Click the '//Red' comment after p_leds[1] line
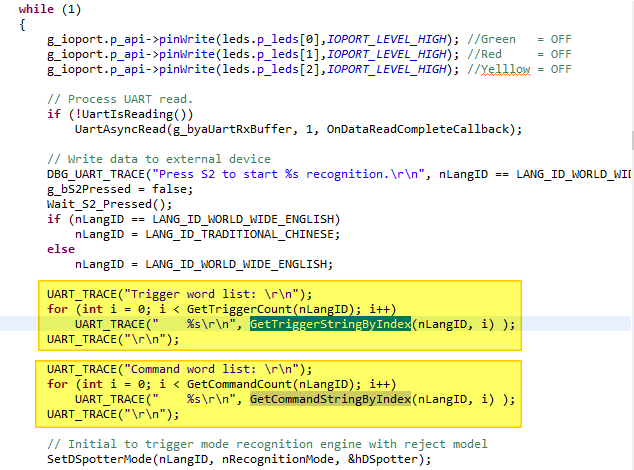 point(484,54)
